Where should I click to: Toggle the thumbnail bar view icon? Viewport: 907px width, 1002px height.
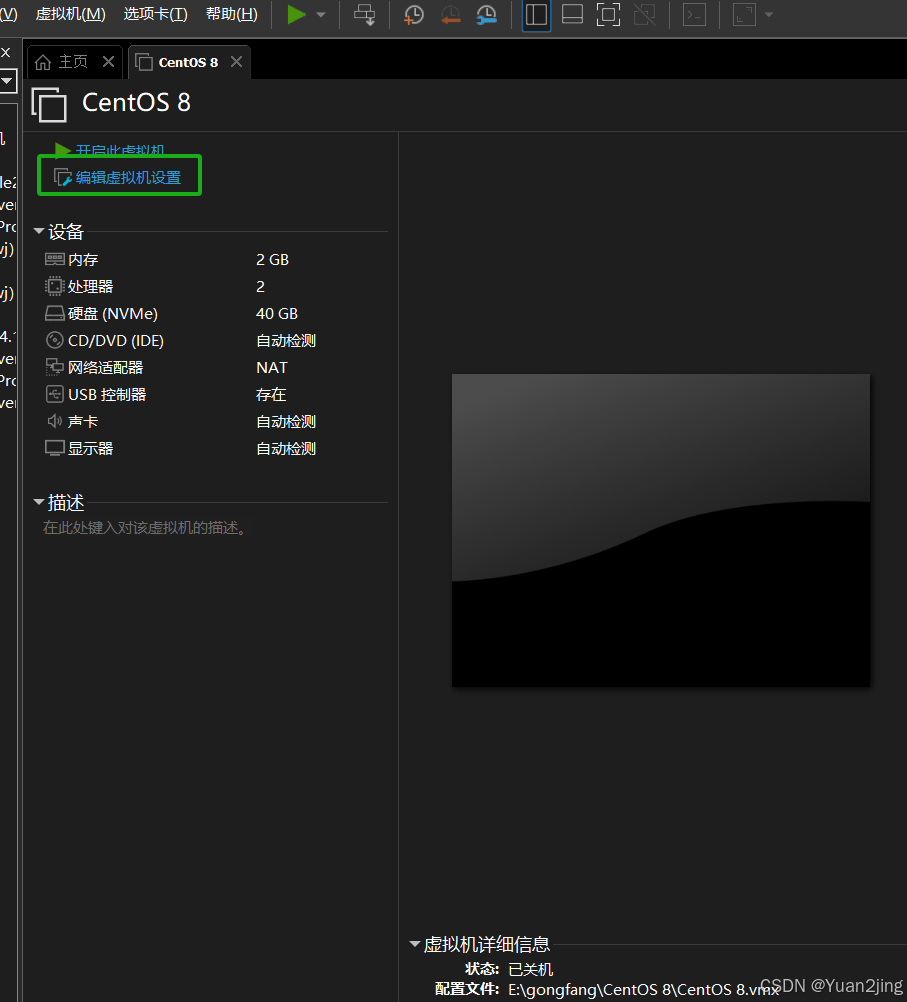(572, 14)
